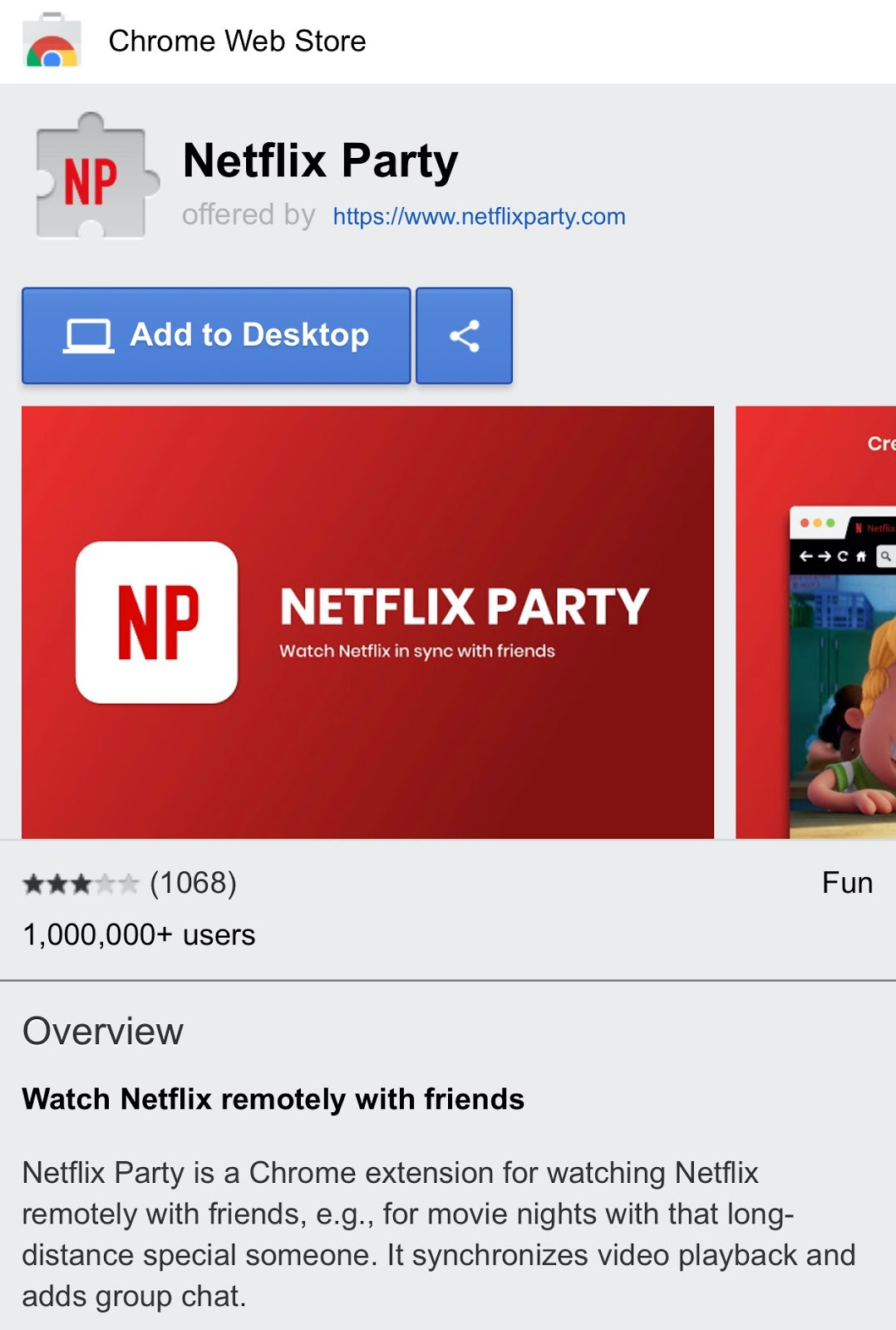Tap the Chrome Web Store logo icon

click(x=52, y=41)
